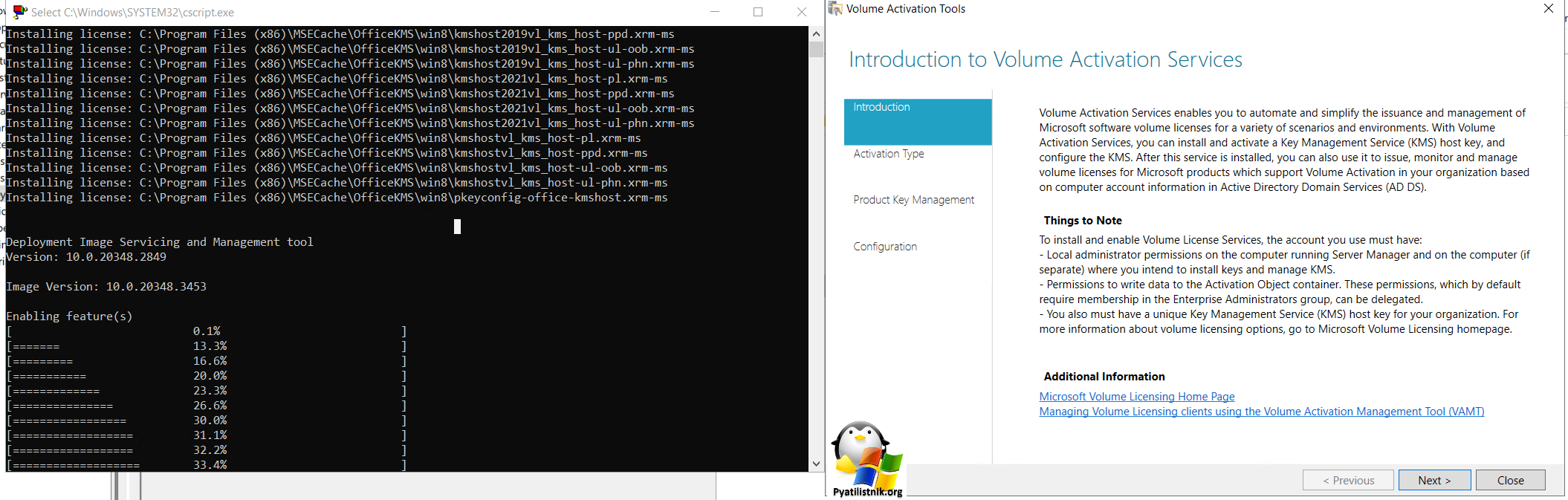Image resolution: width=1568 pixels, height=500 pixels.
Task: Click the kmshost2021vl_kms_host-pl.xrm-ms license line
Action: [337, 79]
